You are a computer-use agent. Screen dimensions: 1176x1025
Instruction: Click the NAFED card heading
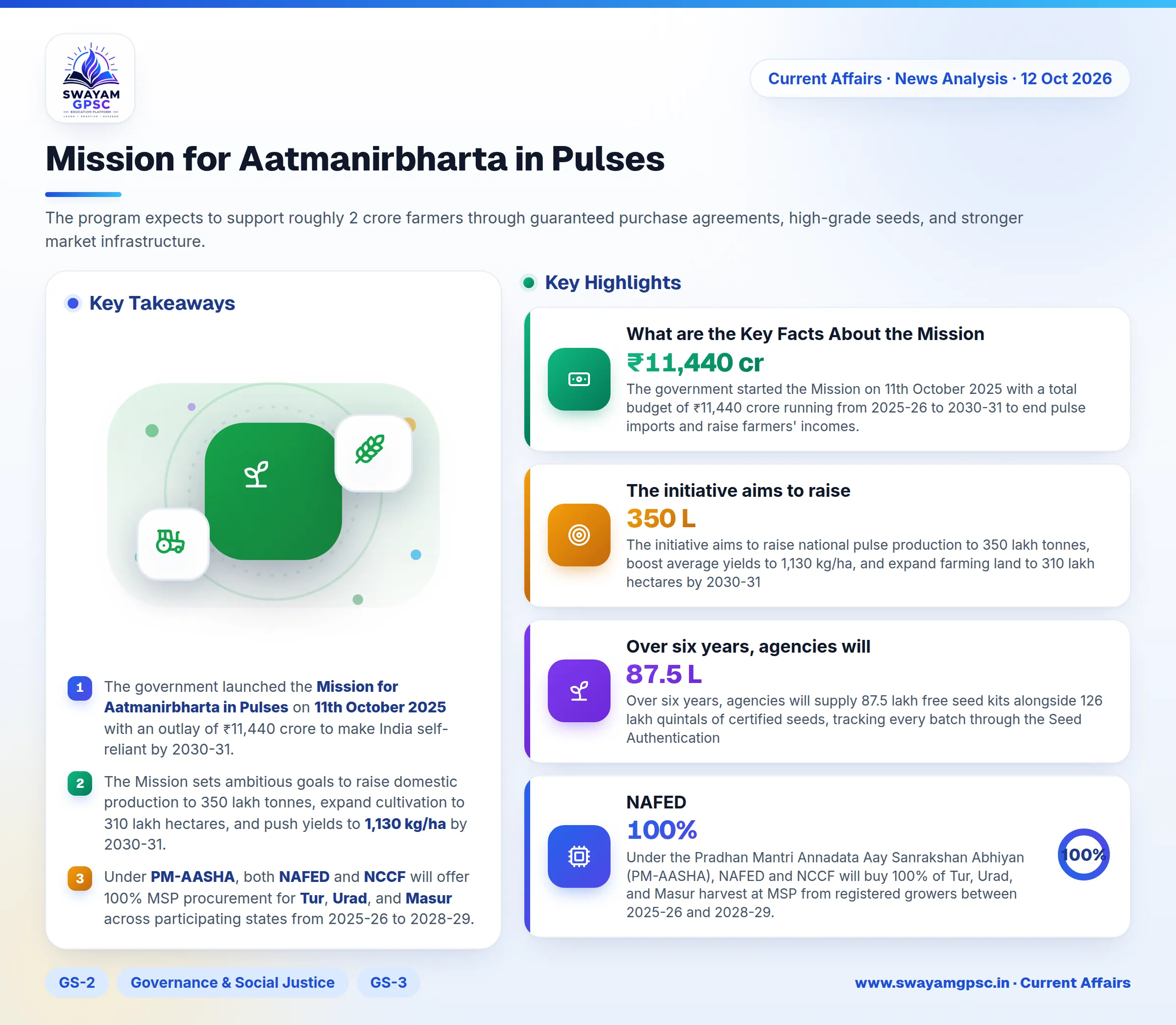pos(656,803)
